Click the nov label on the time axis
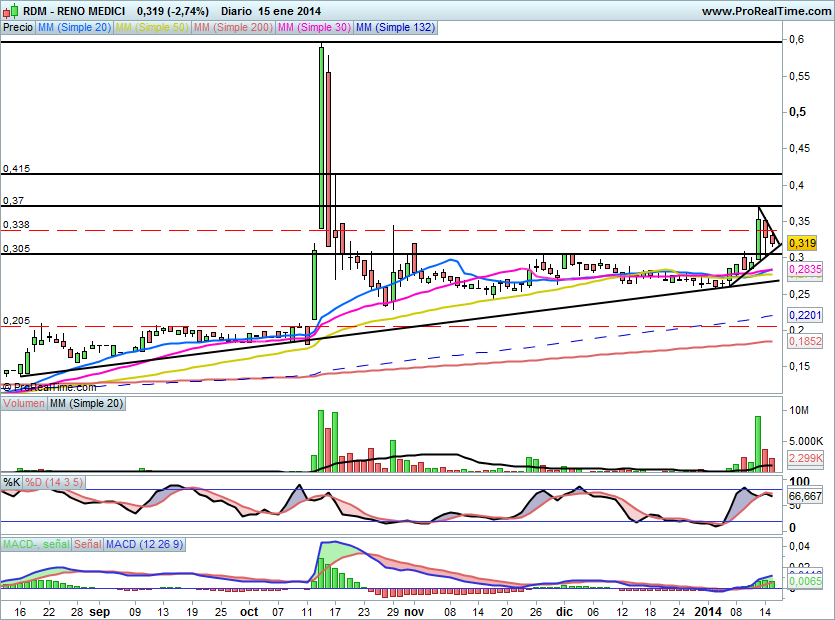 (x=414, y=611)
